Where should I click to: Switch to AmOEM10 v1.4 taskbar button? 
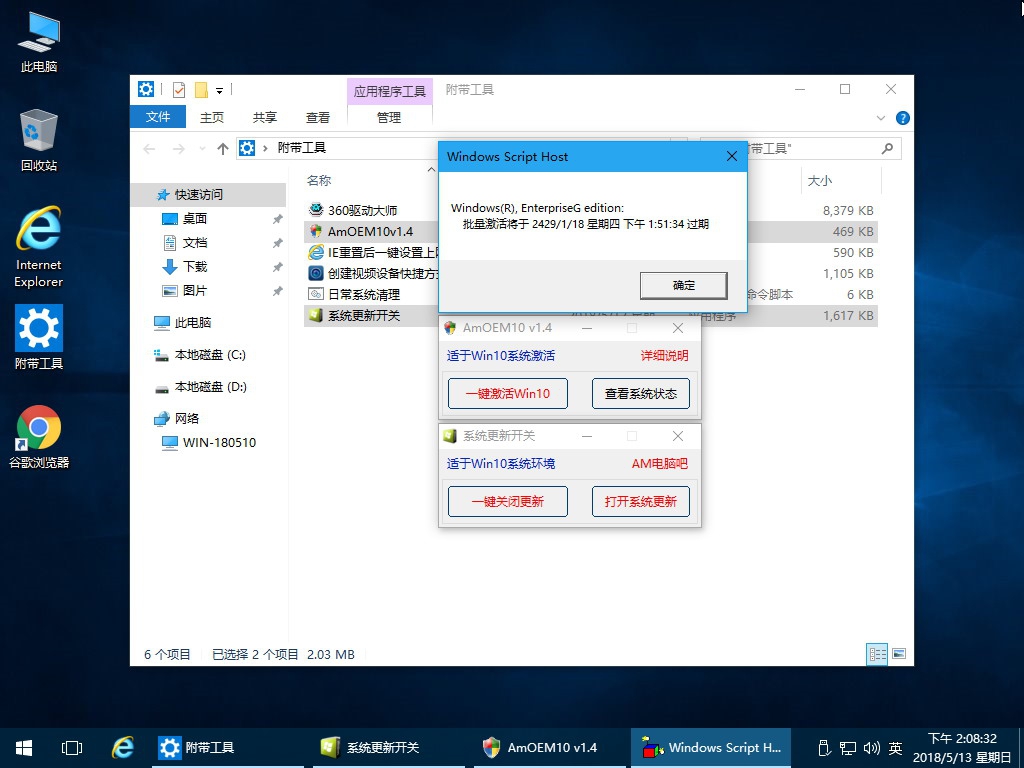(x=550, y=748)
